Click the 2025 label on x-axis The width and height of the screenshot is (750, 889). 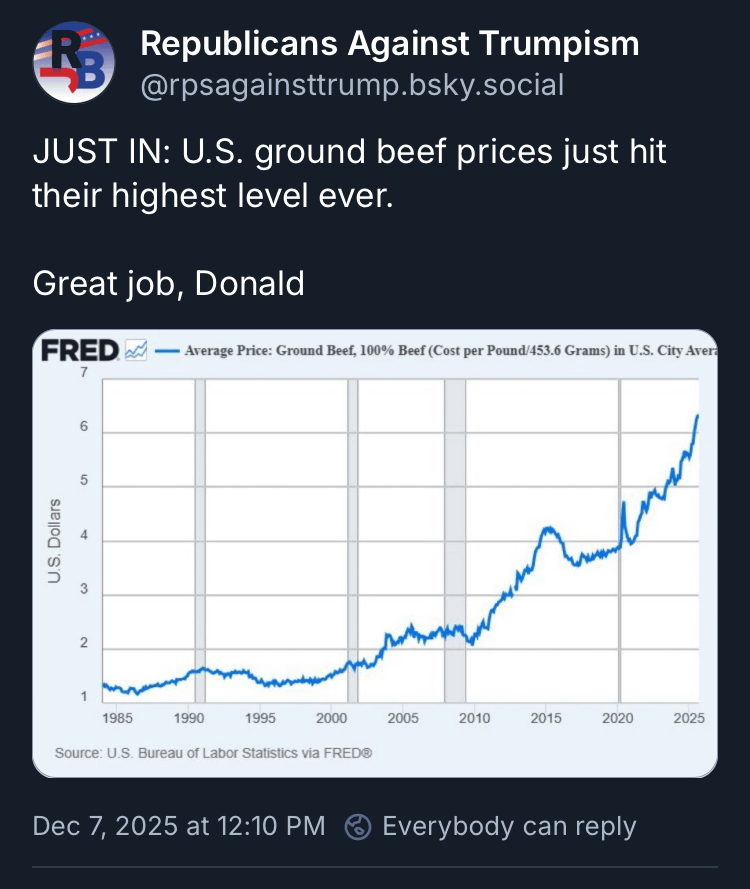687,718
